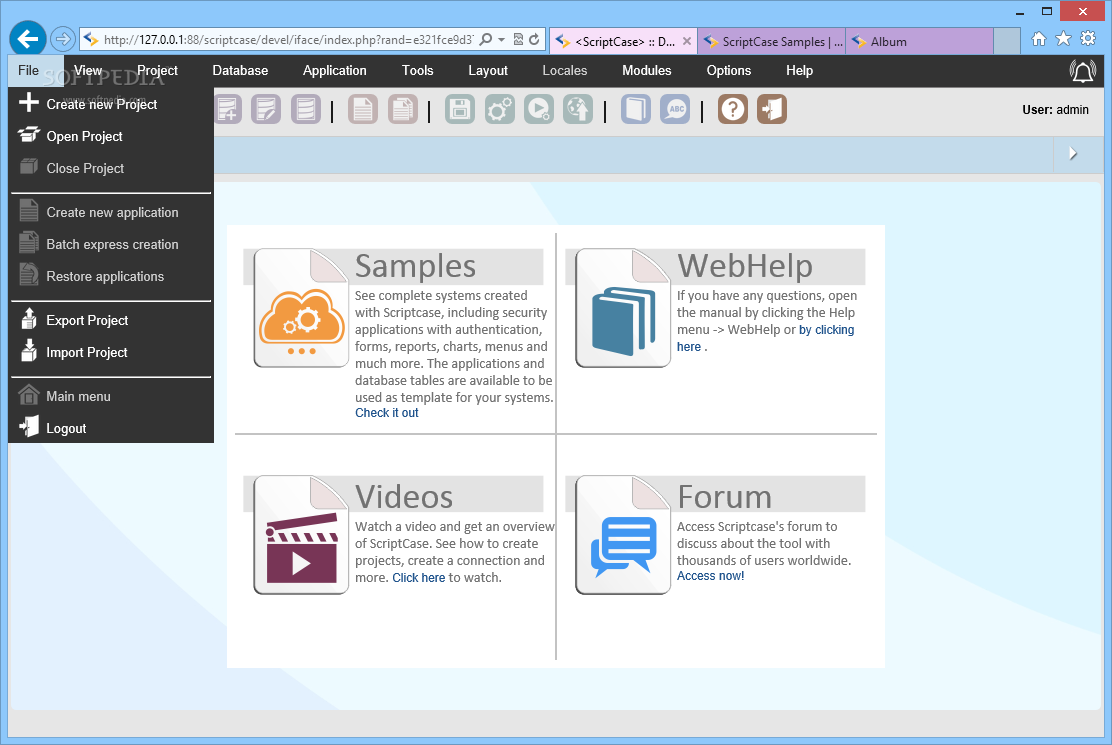Switch to the Album browser tab
This screenshot has height=745, width=1112.
(920, 41)
